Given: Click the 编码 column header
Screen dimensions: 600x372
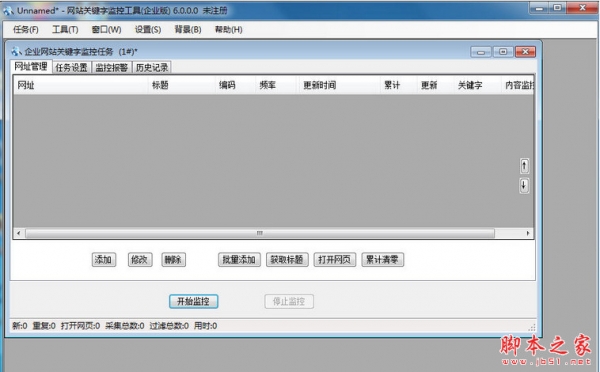Looking at the screenshot, I should point(235,85).
